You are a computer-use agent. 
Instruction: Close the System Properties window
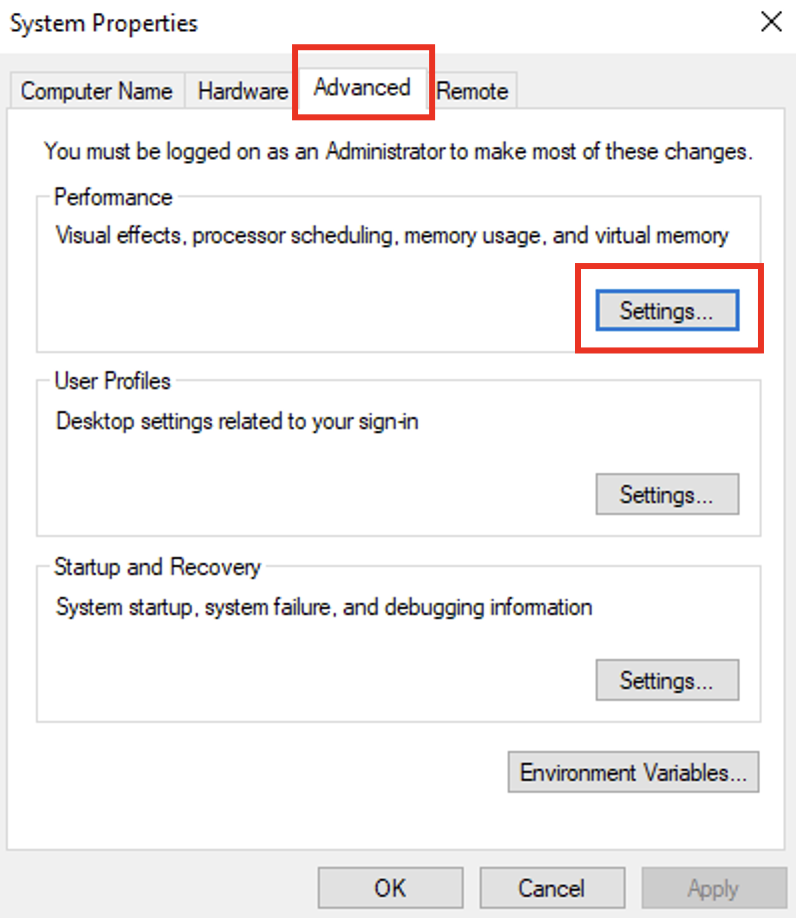coord(771,22)
